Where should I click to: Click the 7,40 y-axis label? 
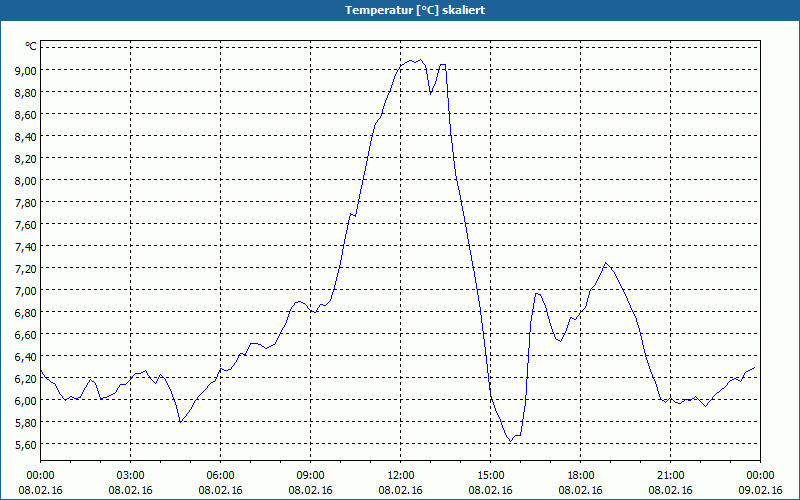click(26, 246)
